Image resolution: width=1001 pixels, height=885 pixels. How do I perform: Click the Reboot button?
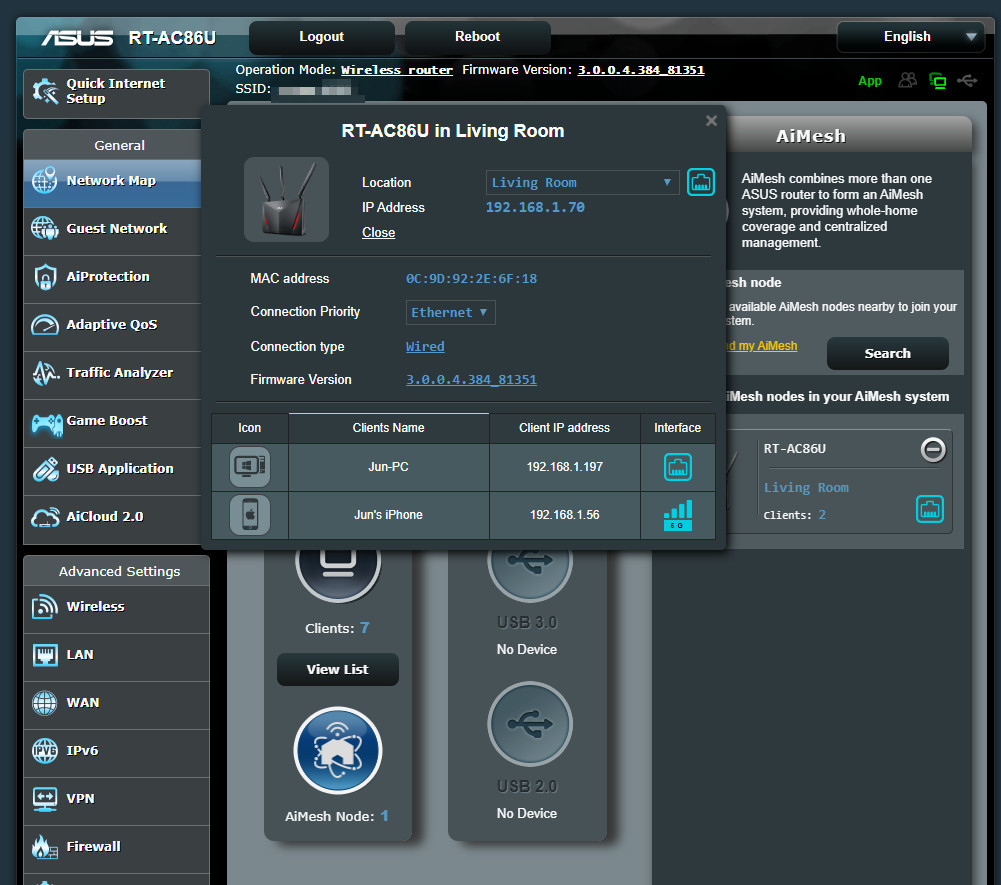pyautogui.click(x=478, y=37)
